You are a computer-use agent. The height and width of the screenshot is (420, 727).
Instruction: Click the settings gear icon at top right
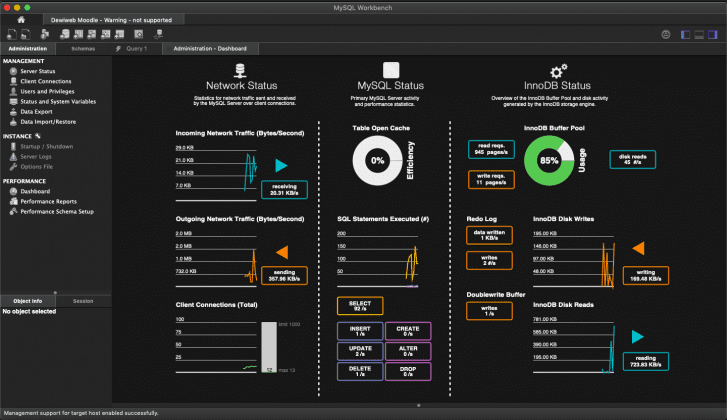coord(666,34)
